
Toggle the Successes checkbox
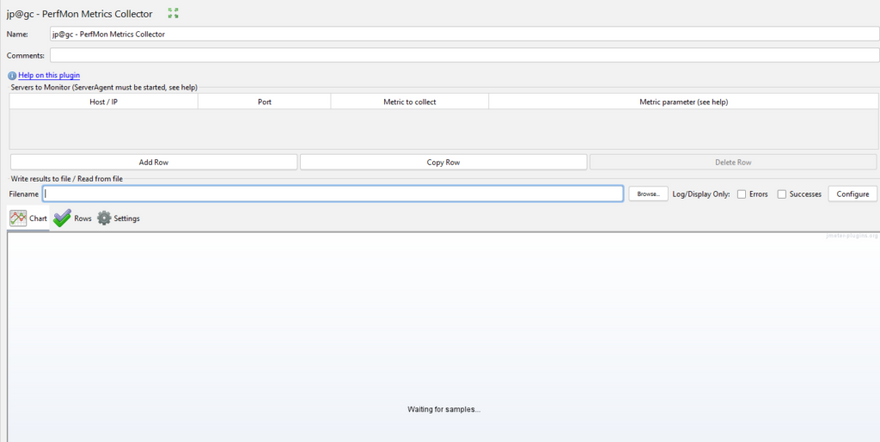(782, 194)
